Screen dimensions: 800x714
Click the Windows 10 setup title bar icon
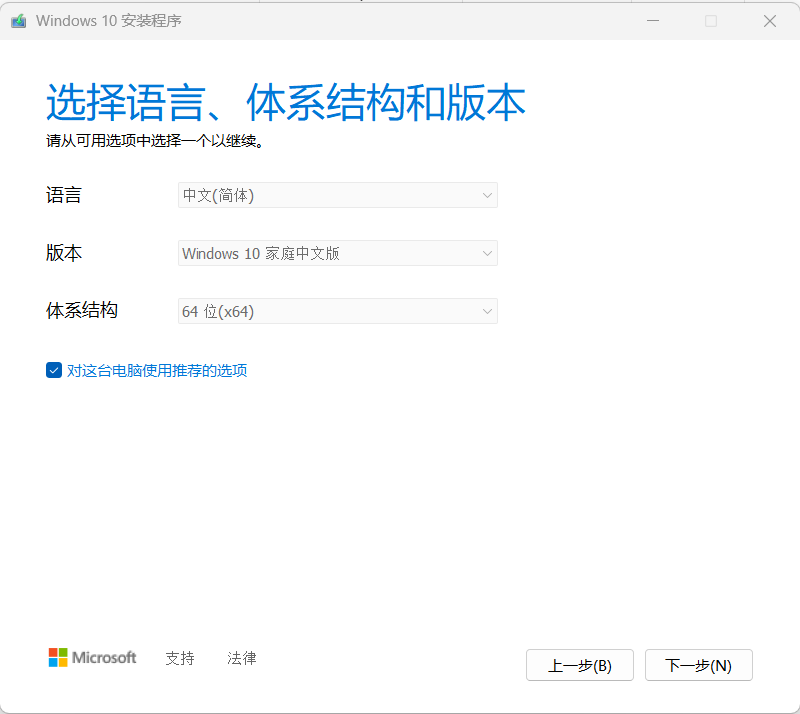point(19,21)
